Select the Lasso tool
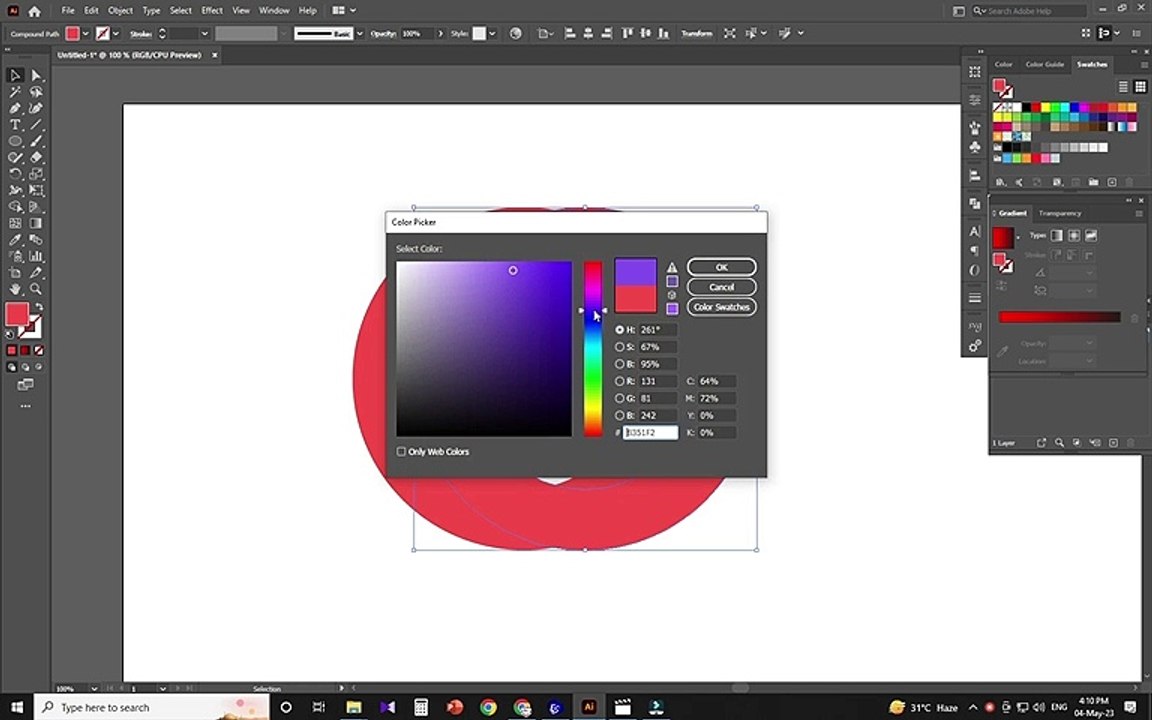Viewport: 1152px width, 720px height. 36,92
